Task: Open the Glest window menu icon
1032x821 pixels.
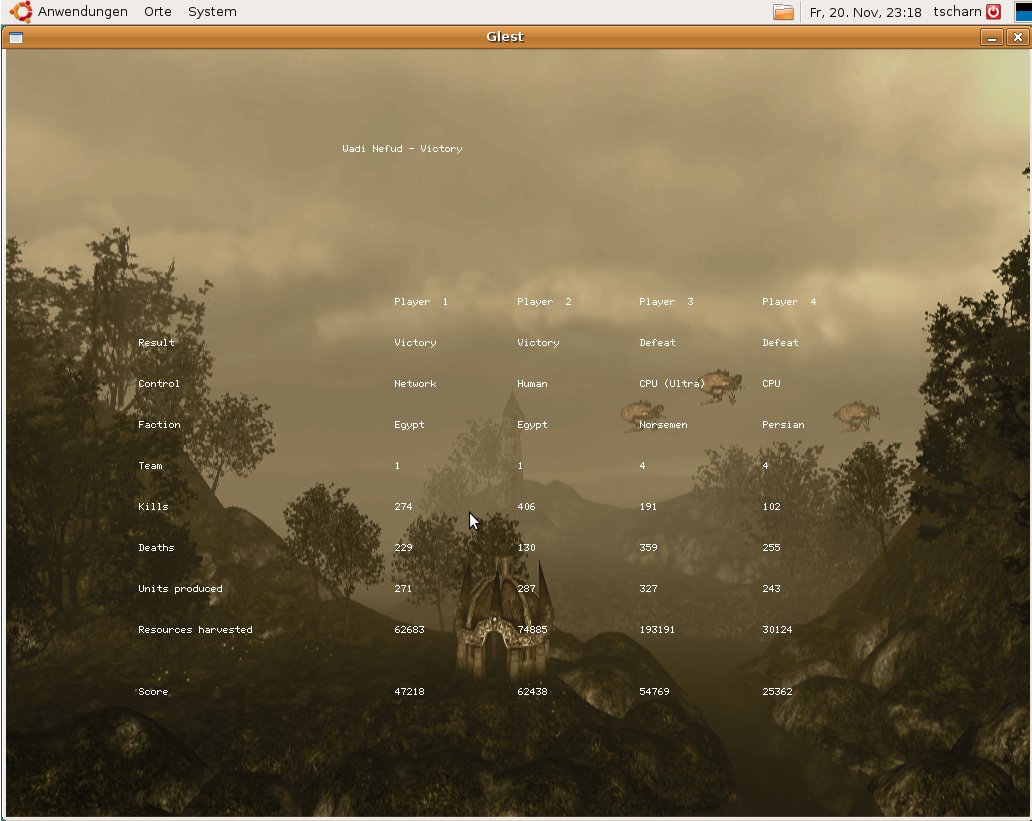Action: (16, 38)
